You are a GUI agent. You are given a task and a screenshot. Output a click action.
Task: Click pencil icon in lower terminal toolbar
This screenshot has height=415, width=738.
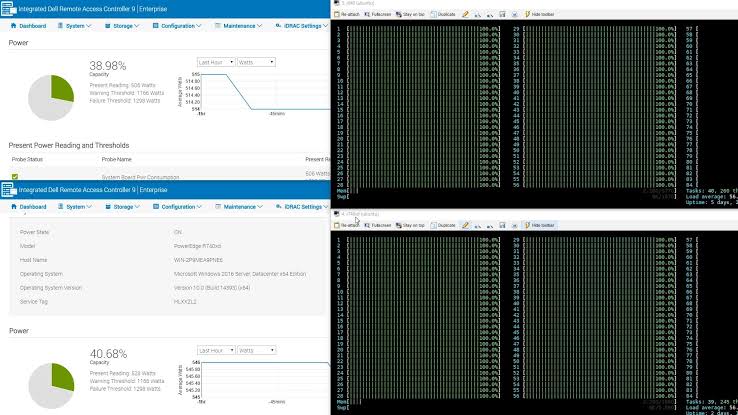tap(465, 225)
